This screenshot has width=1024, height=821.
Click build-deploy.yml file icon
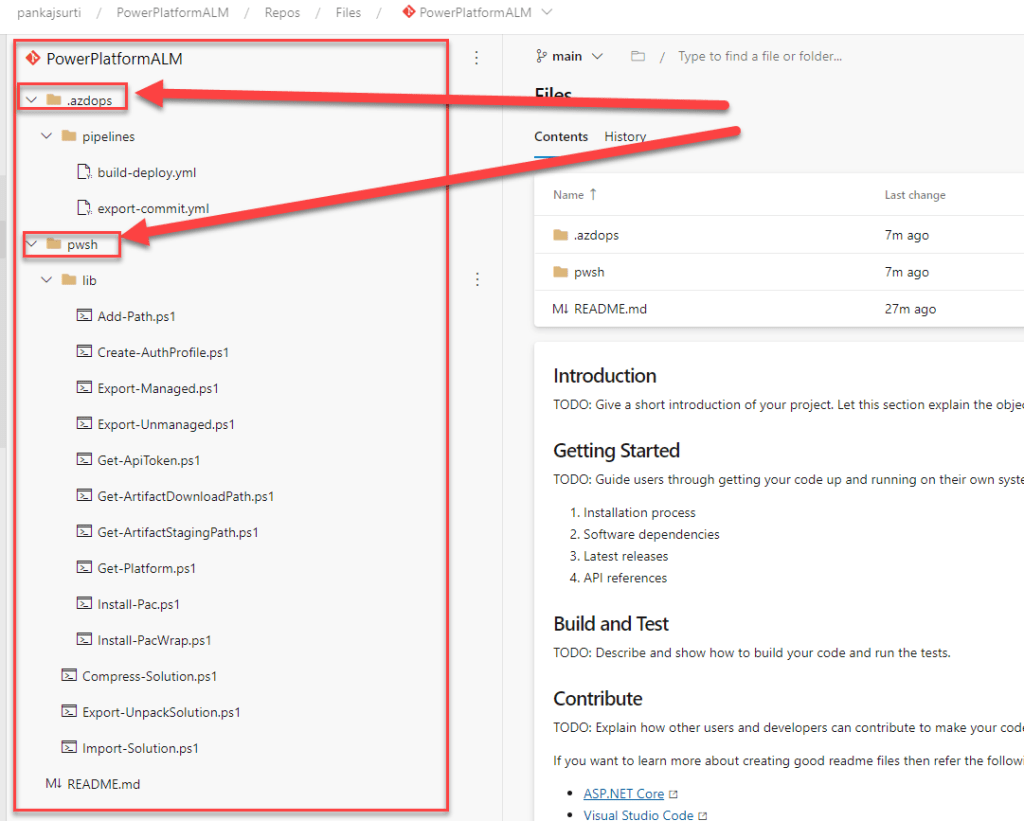(x=85, y=172)
